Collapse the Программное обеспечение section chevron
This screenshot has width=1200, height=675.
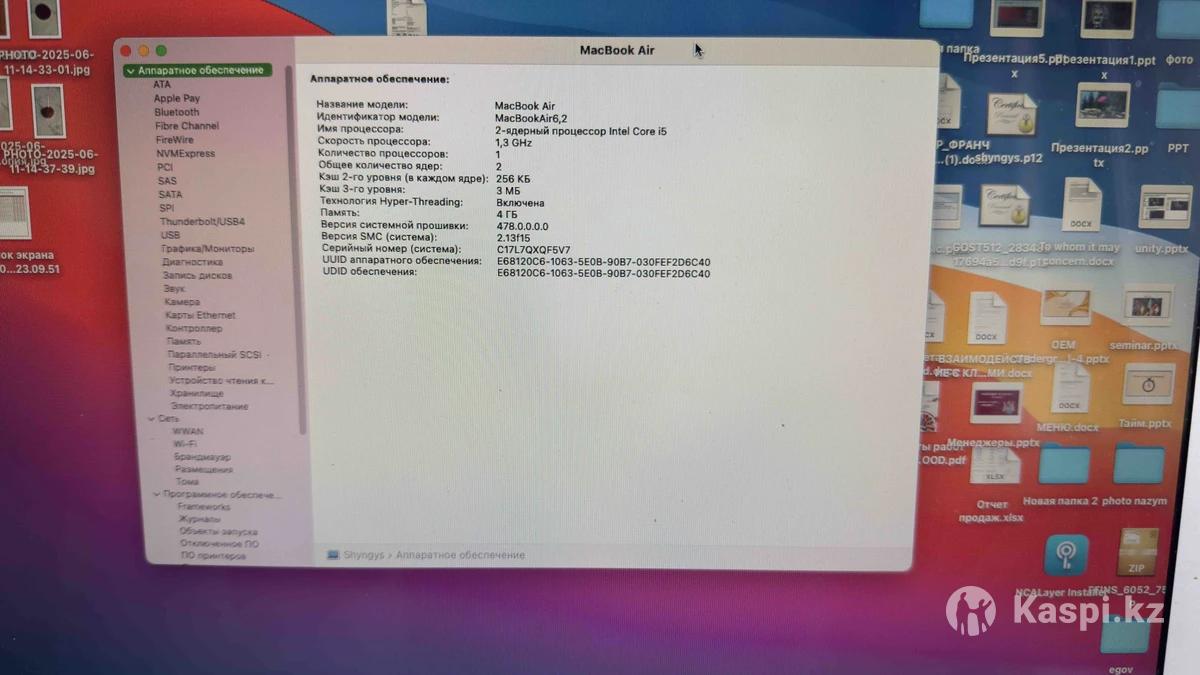pos(156,495)
